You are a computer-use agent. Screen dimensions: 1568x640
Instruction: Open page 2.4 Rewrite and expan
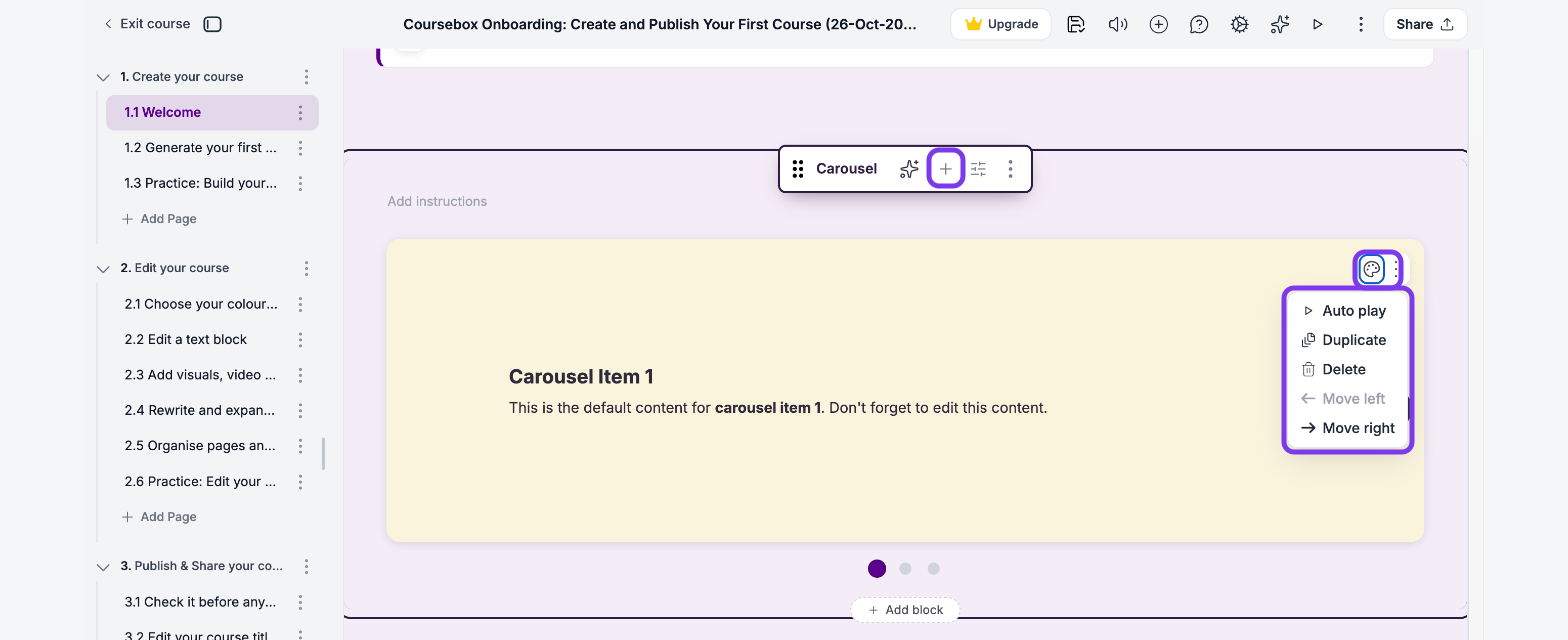[x=200, y=411]
